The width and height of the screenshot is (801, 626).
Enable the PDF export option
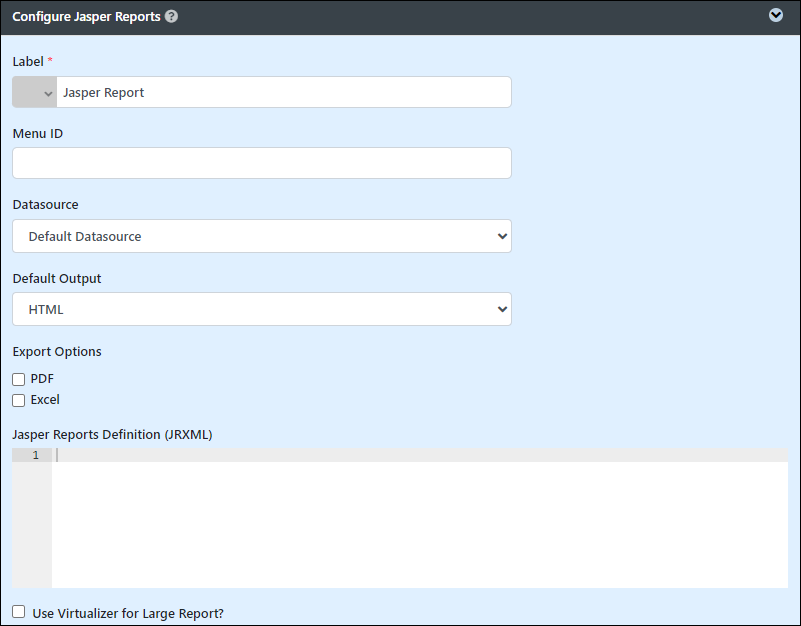coord(18,379)
